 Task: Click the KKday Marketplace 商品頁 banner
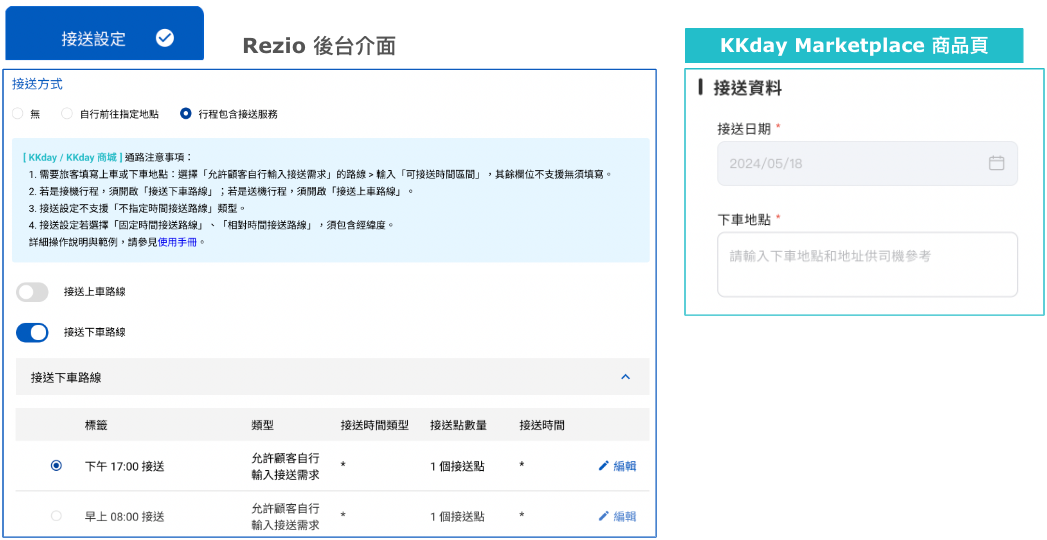coord(854,45)
